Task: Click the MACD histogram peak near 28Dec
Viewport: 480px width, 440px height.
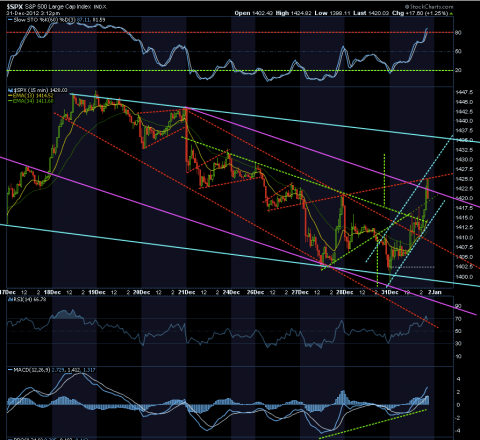Action: (342, 397)
